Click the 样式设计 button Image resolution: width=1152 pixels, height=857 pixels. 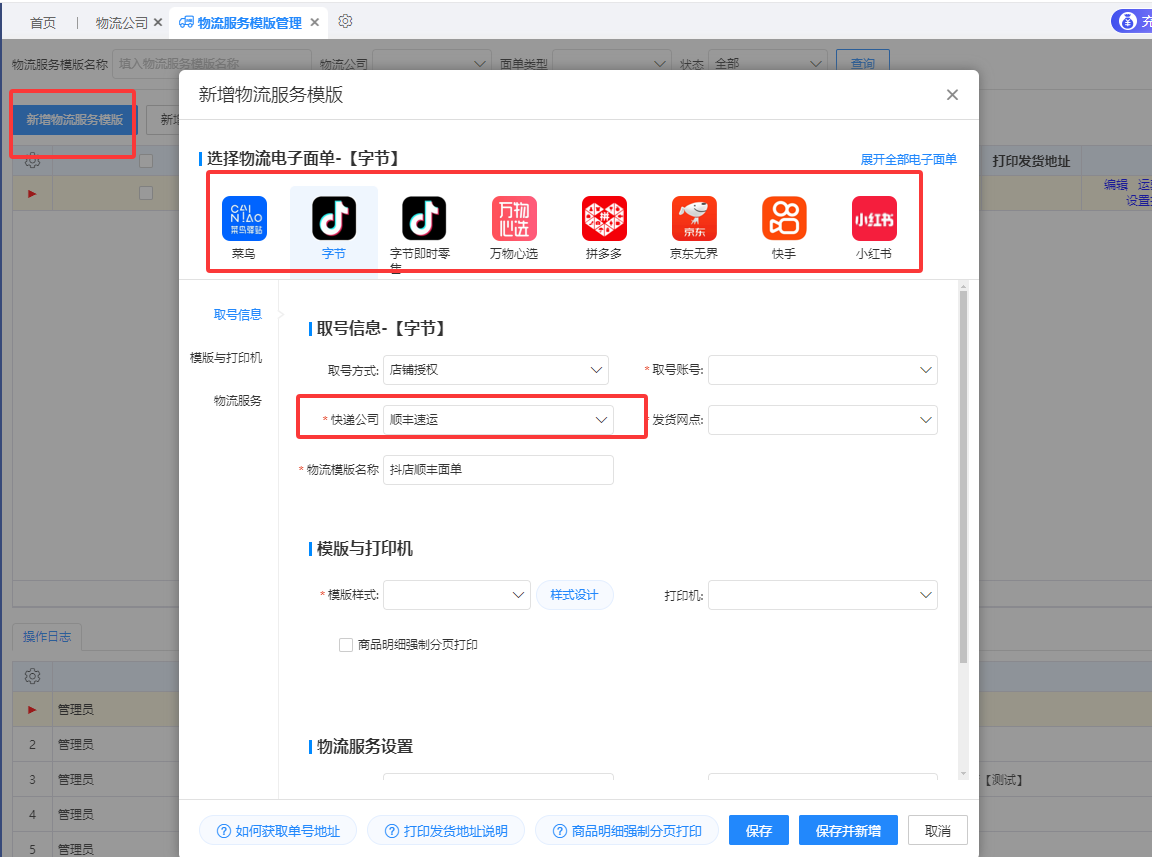click(x=575, y=595)
